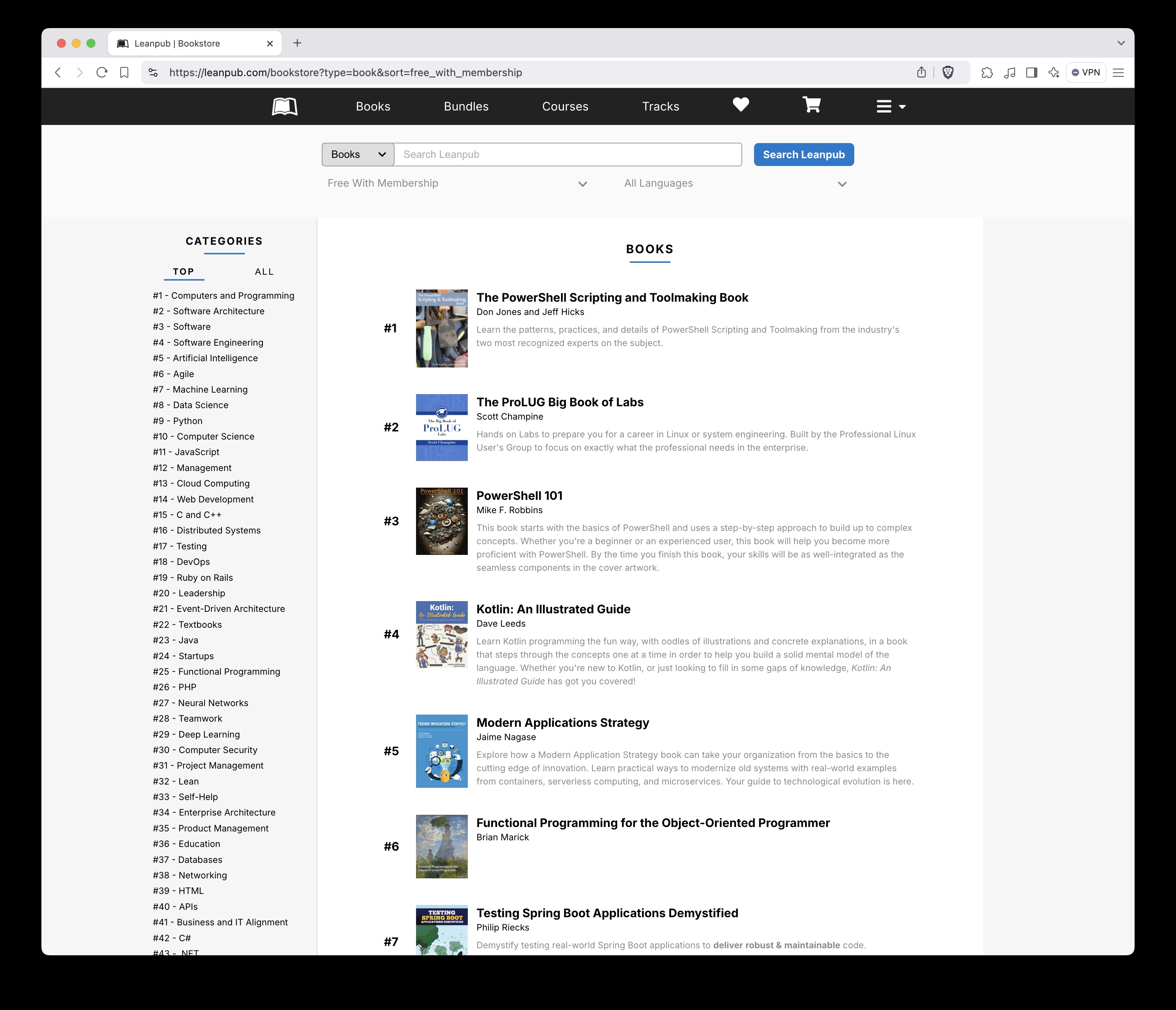The height and width of the screenshot is (1010, 1176).
Task: Open the hamburger menu in navbar
Action: (x=890, y=107)
